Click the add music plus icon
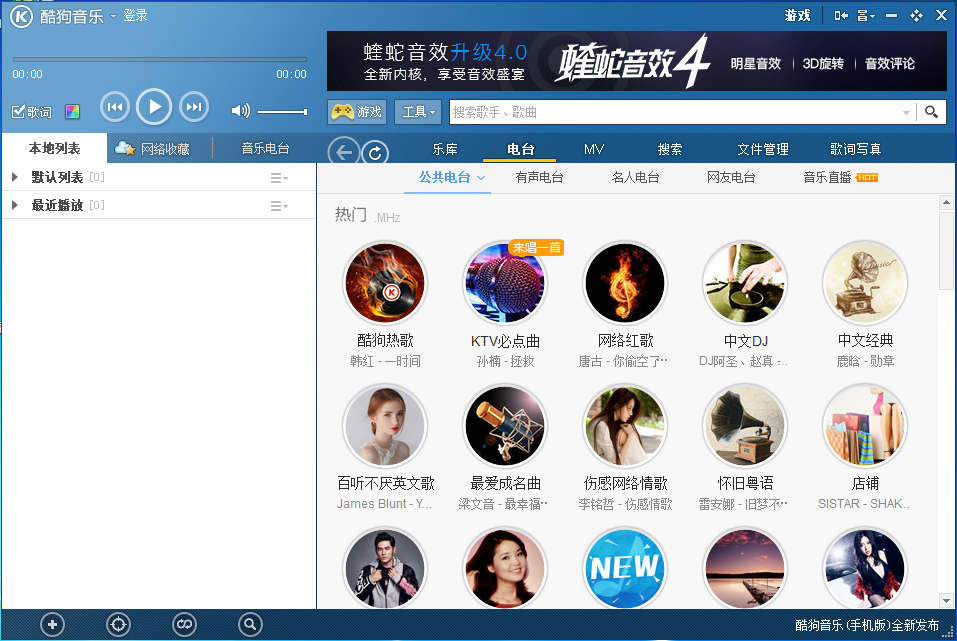Screen dimensions: 957x641 pyautogui.click(x=52, y=624)
